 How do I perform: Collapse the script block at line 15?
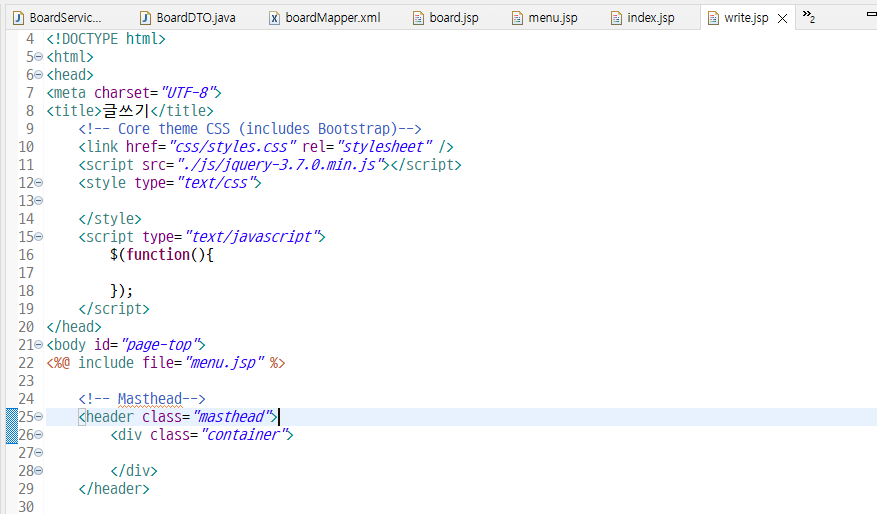click(39, 237)
